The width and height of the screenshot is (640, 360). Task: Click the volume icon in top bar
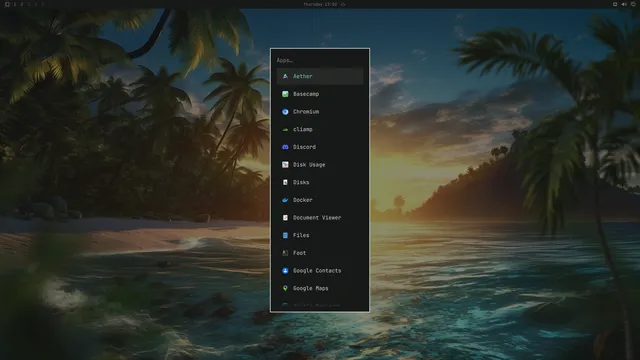[624, 4]
